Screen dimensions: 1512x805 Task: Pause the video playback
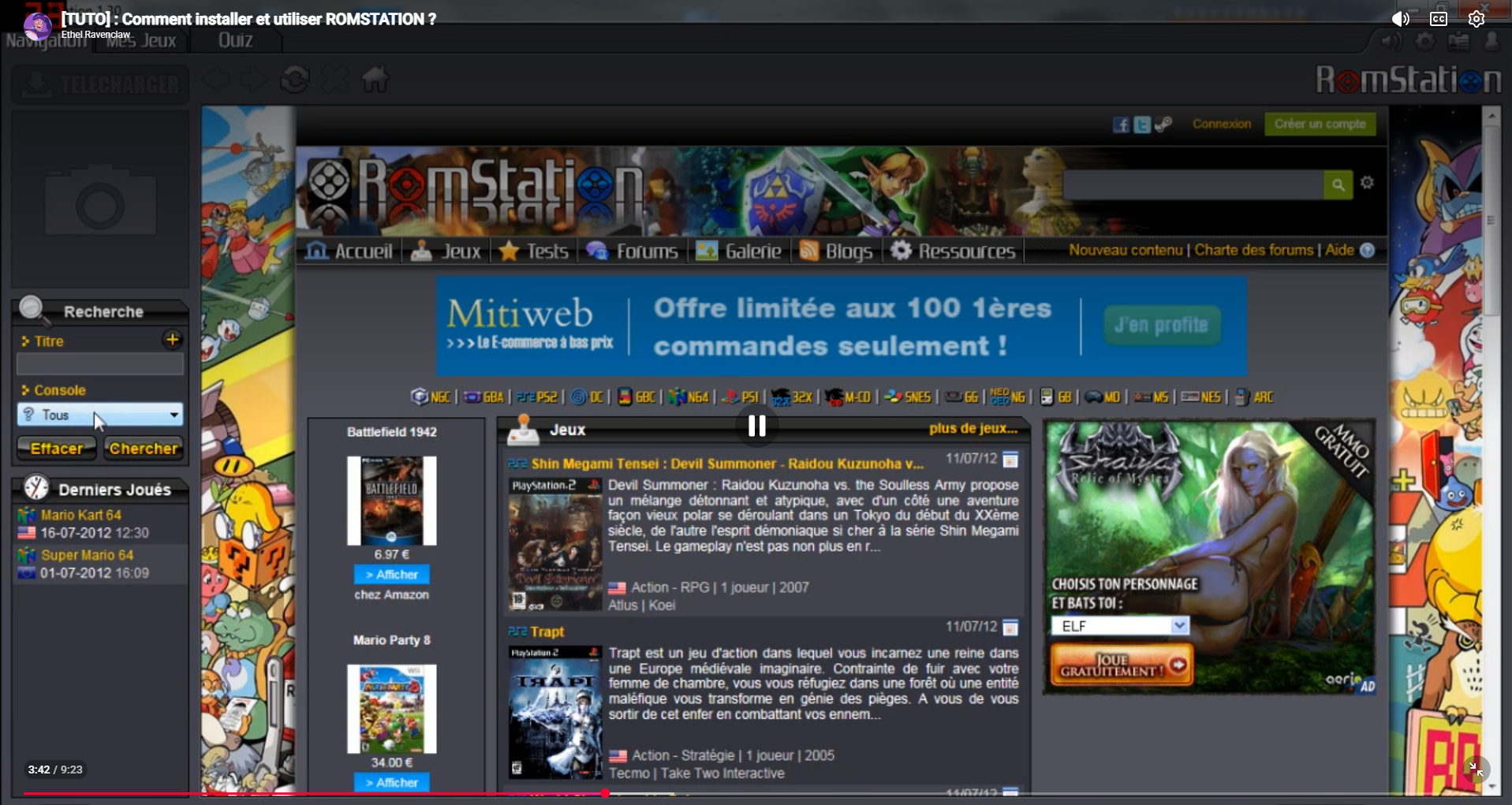[756, 426]
